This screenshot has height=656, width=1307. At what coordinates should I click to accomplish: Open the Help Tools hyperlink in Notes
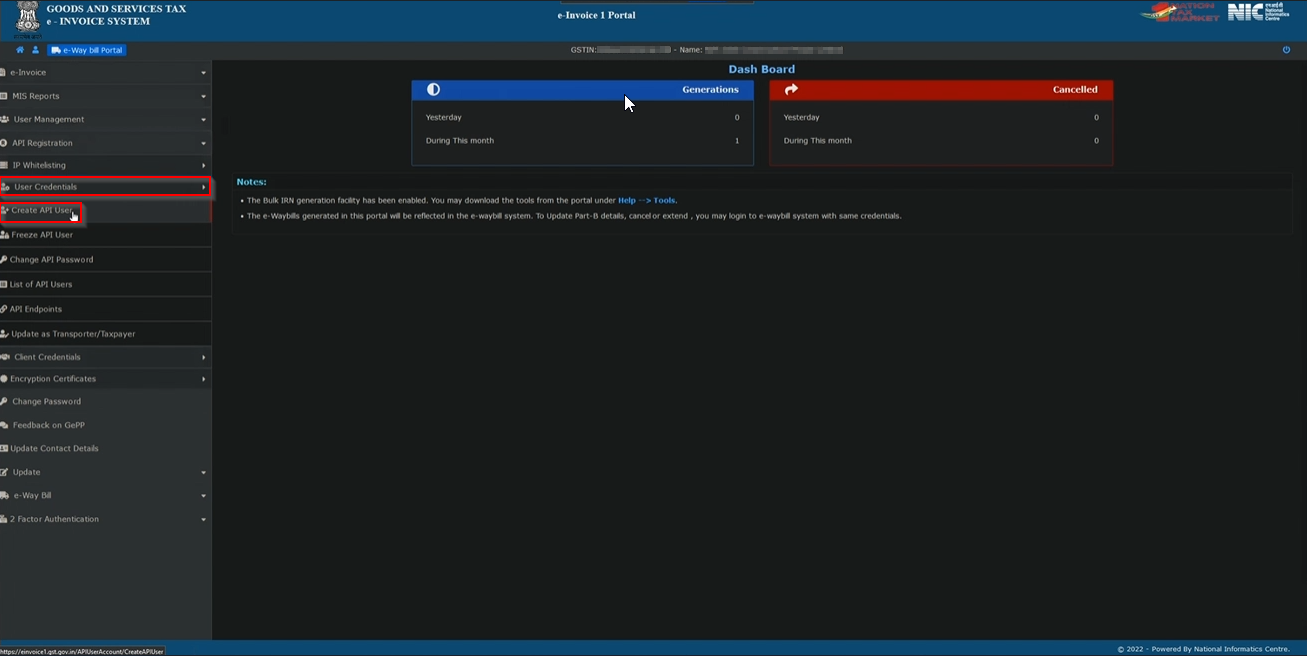(648, 199)
